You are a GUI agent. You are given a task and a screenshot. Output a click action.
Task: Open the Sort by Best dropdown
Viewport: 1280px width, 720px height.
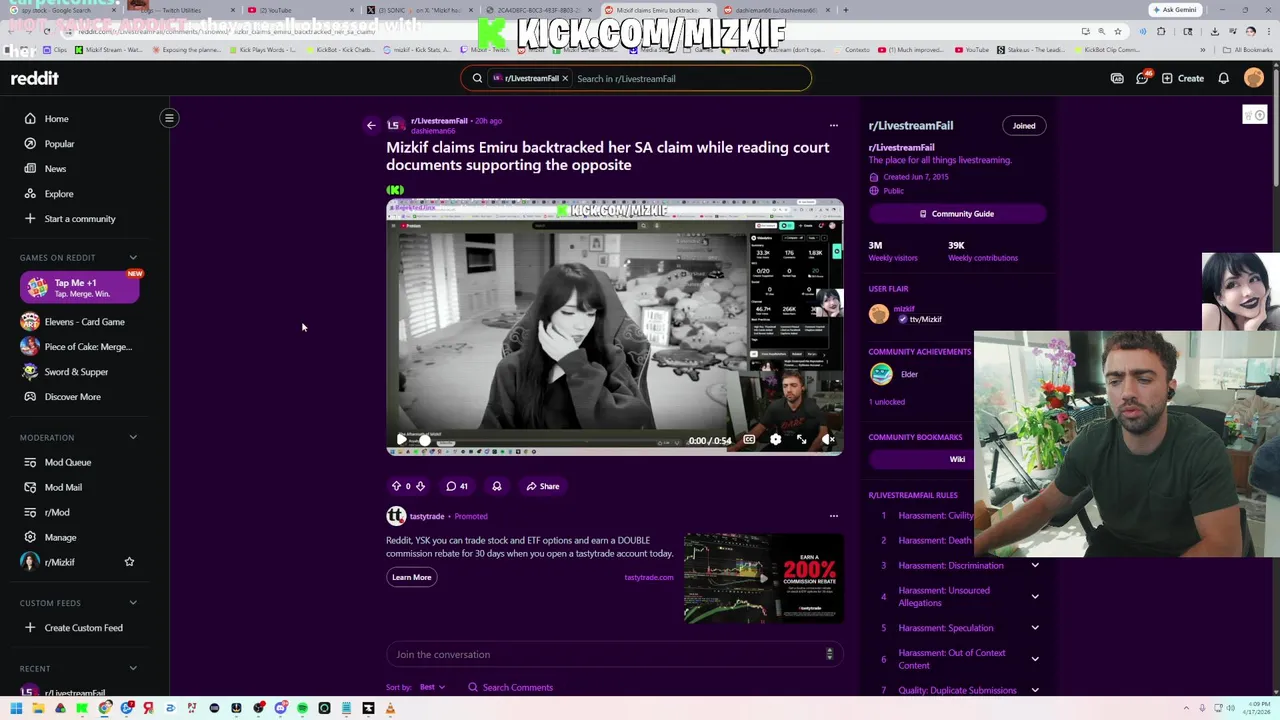(x=432, y=687)
